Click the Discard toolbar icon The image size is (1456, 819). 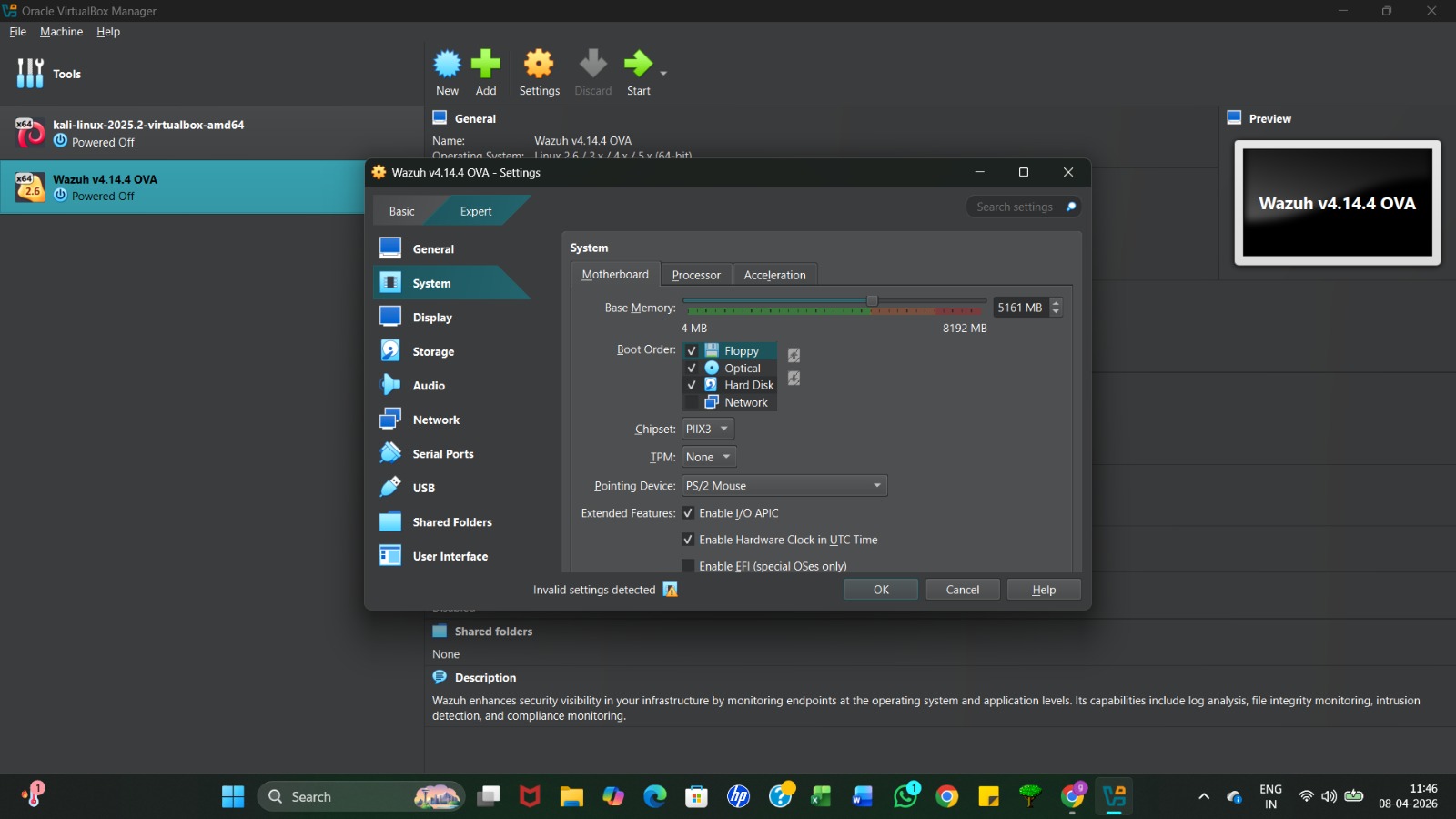pyautogui.click(x=592, y=64)
